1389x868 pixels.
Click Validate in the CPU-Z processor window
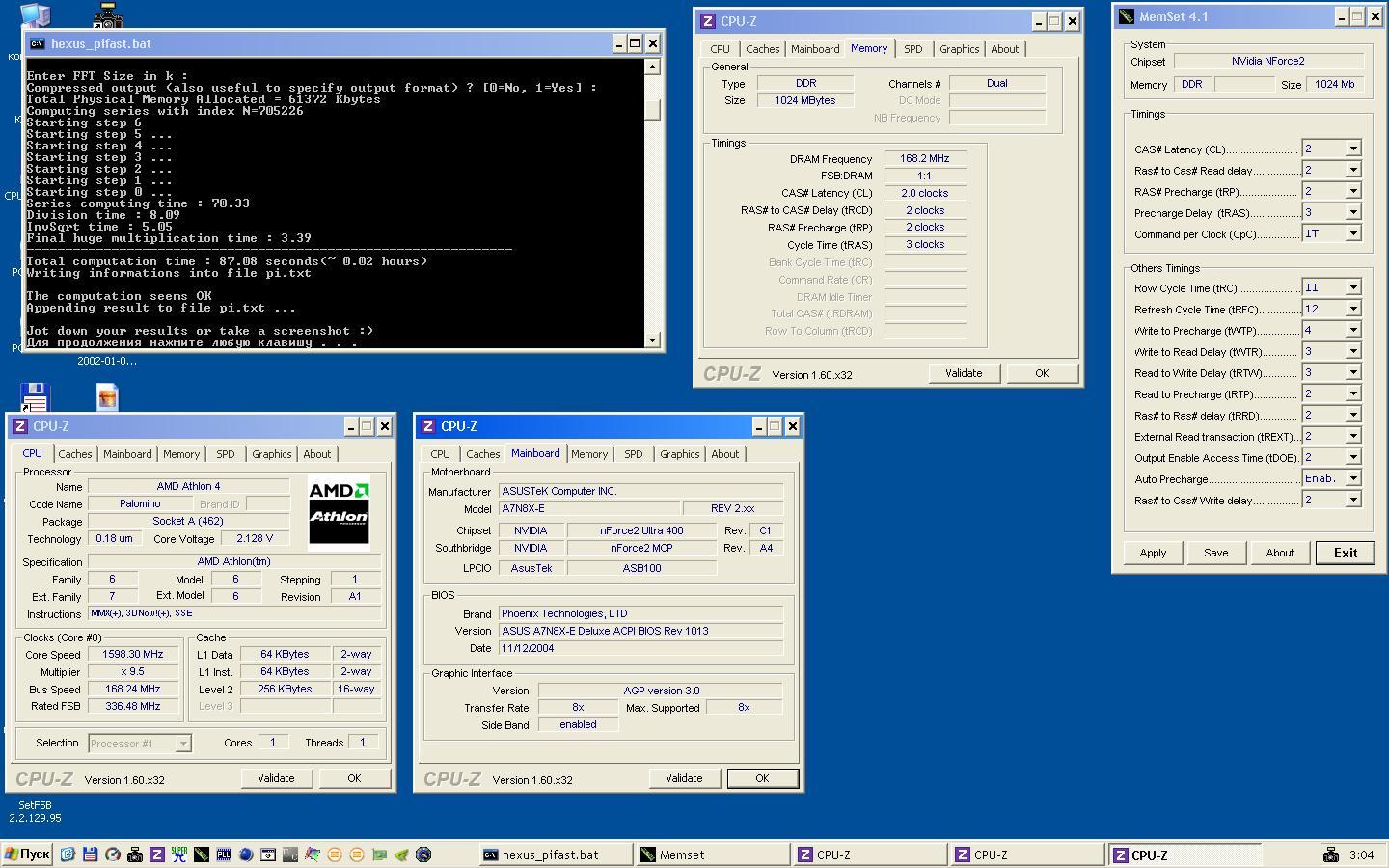coord(276,778)
